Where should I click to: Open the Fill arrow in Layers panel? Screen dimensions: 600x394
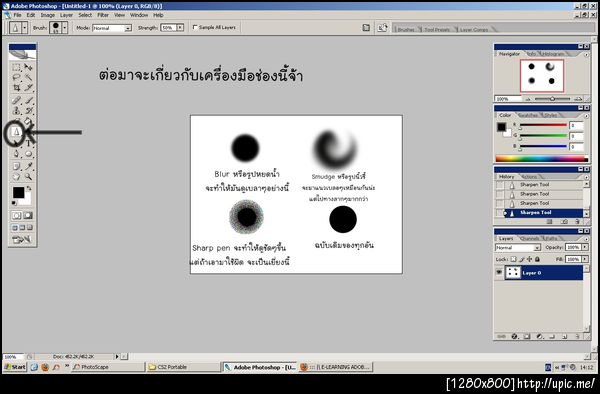tap(585, 259)
